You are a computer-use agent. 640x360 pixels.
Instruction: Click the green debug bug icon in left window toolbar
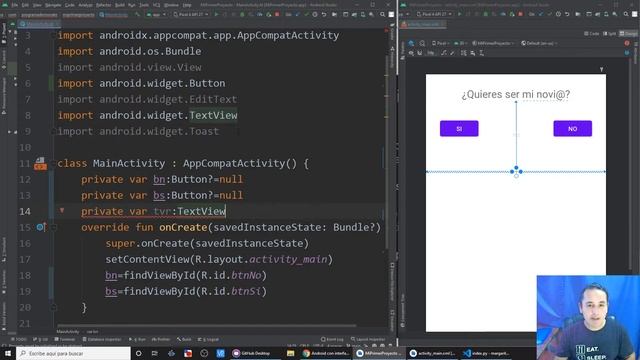point(242,14)
